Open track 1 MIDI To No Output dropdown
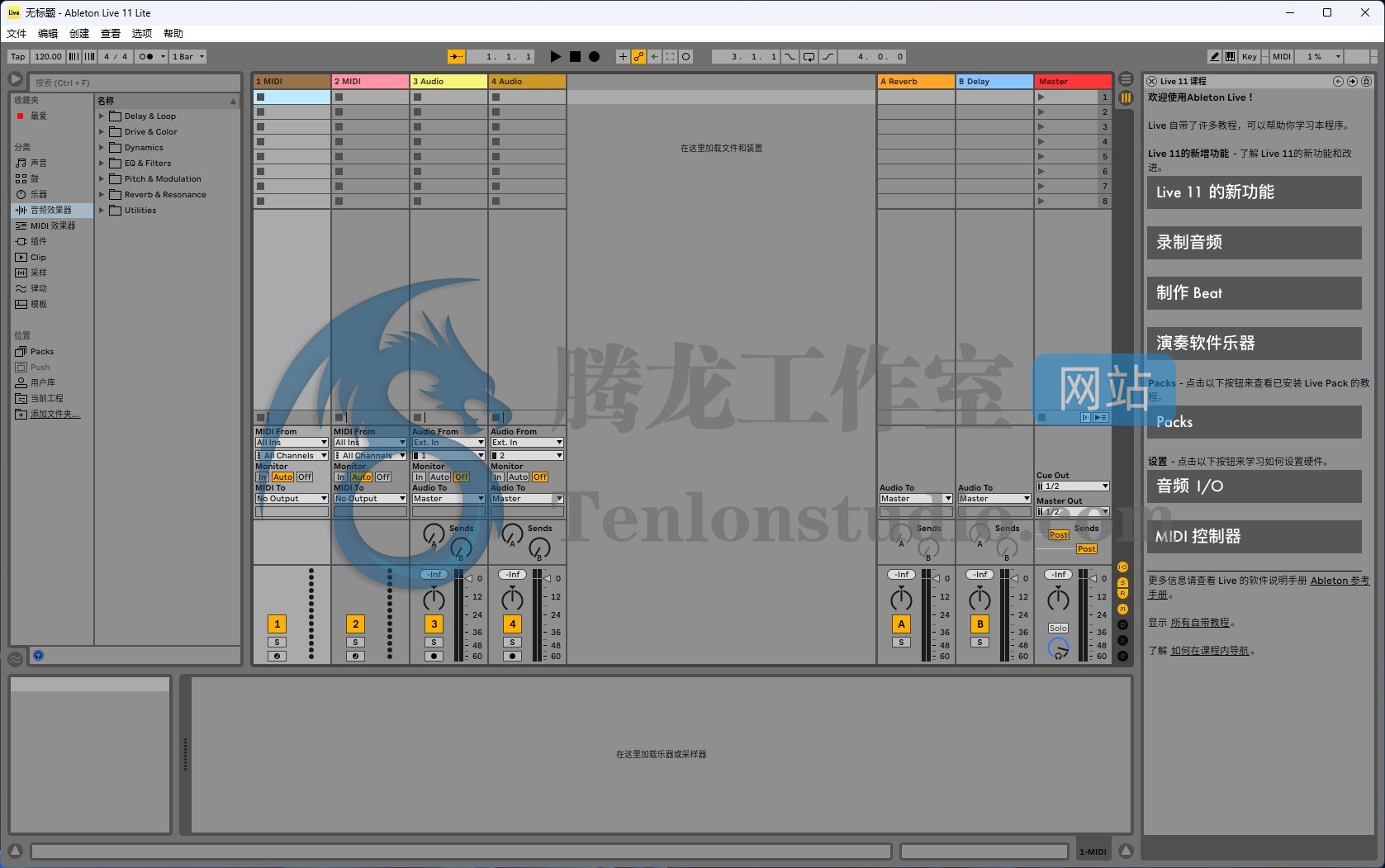 (292, 499)
